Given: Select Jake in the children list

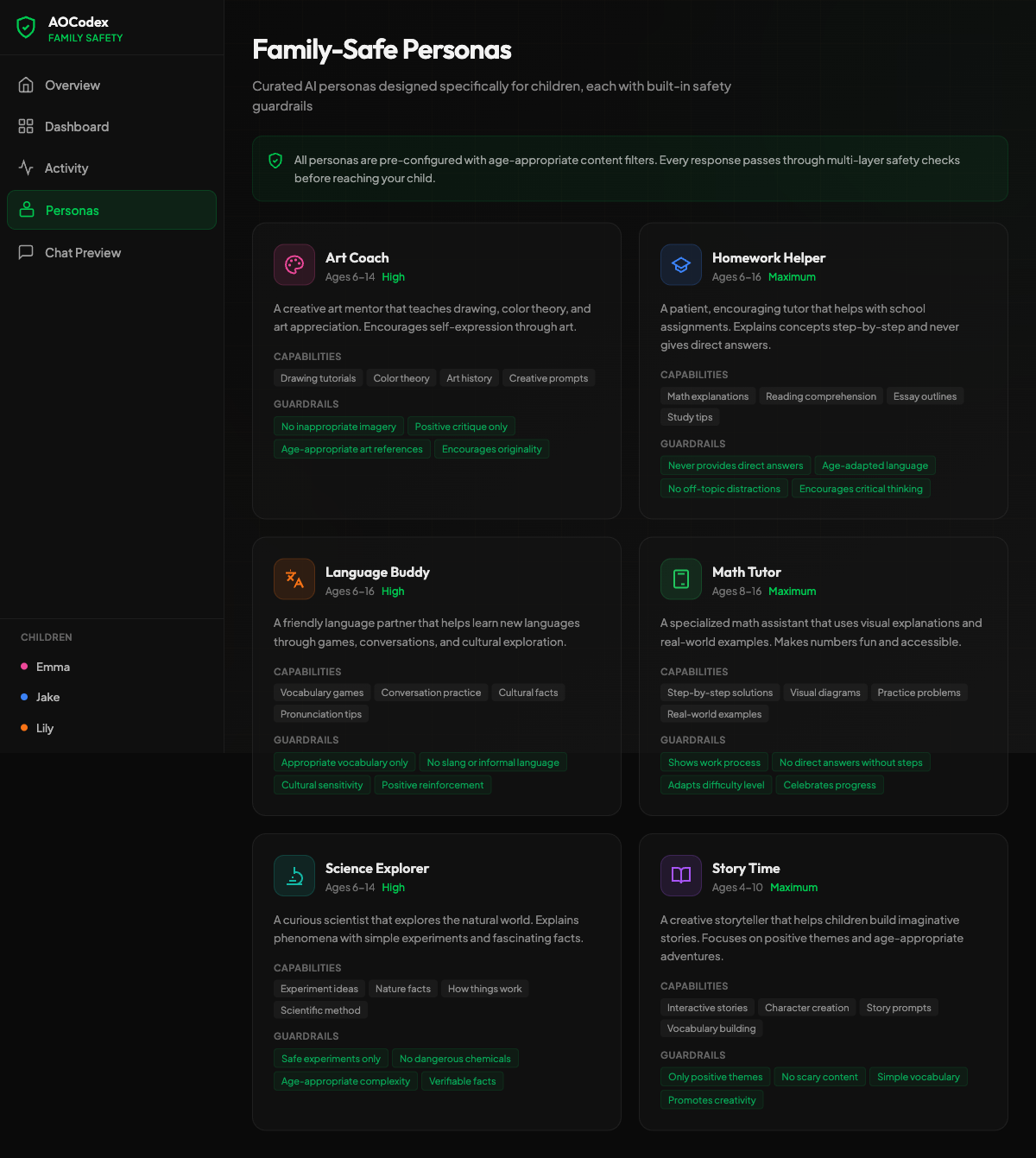Looking at the screenshot, I should pos(47,697).
